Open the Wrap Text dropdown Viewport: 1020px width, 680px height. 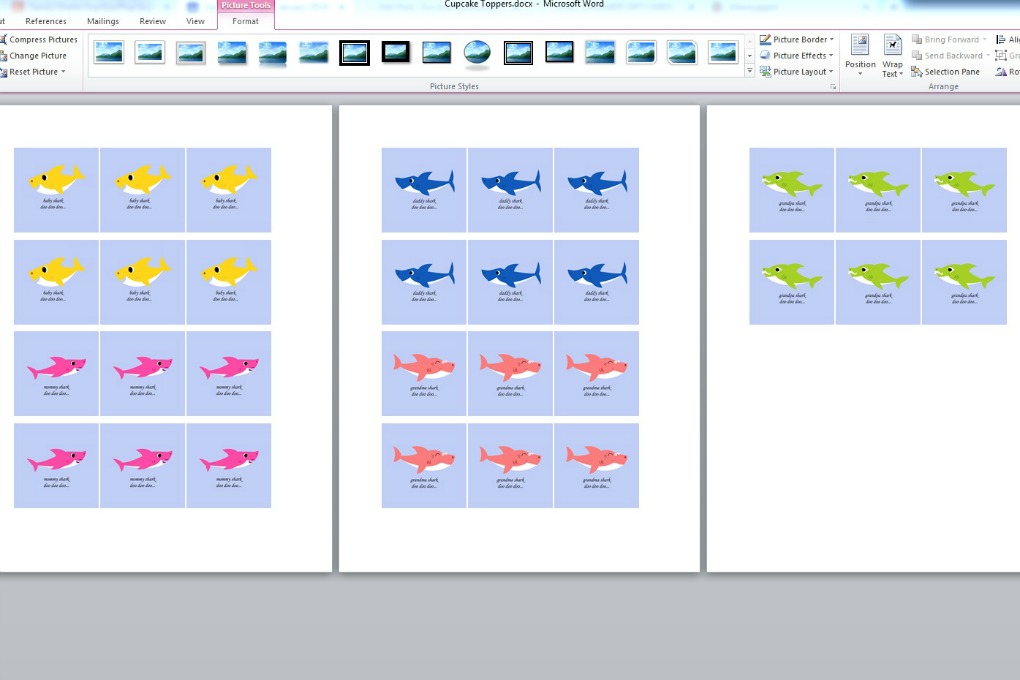[x=892, y=55]
